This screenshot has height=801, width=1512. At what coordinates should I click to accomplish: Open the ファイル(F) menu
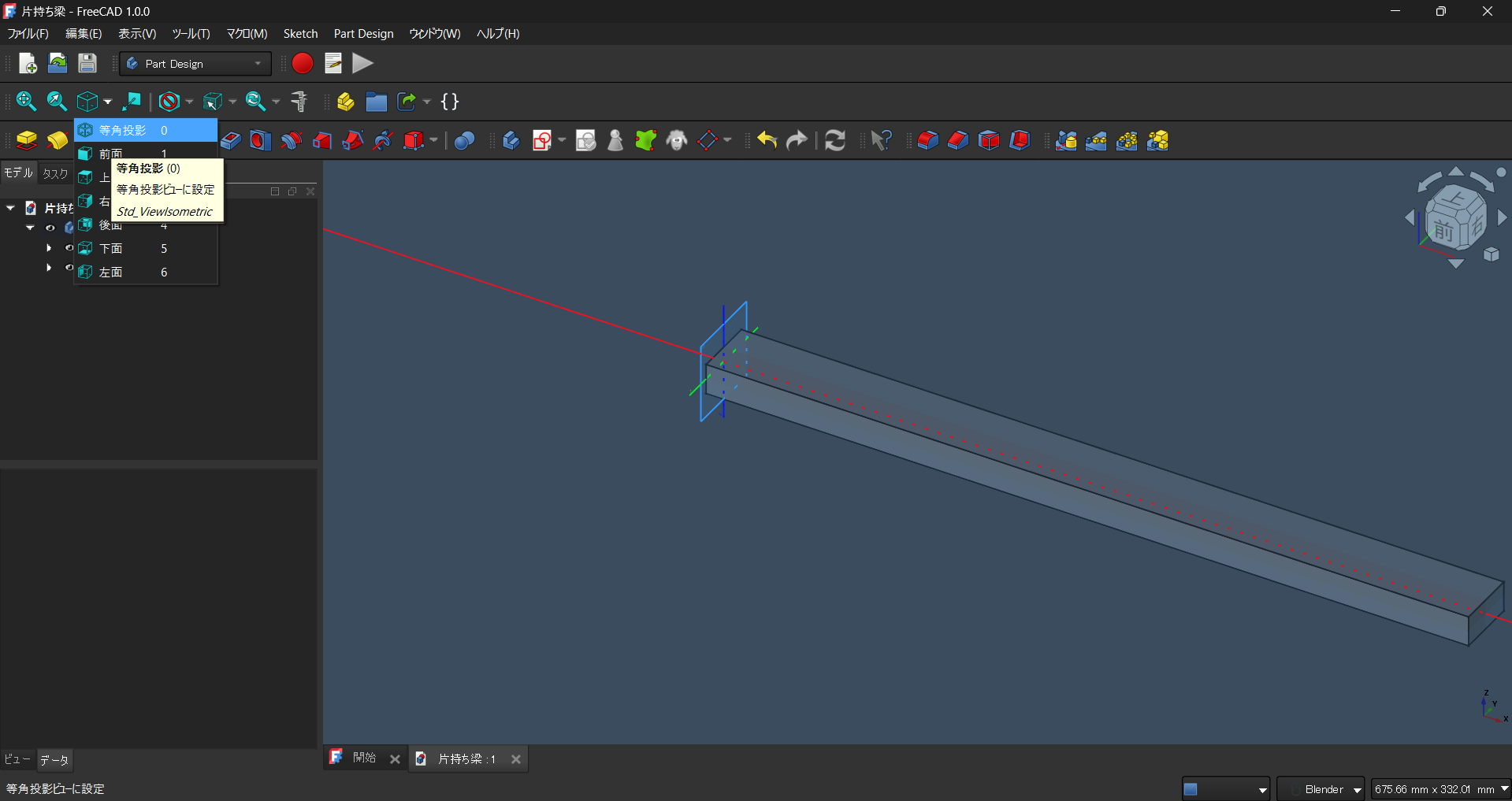pyautogui.click(x=28, y=34)
